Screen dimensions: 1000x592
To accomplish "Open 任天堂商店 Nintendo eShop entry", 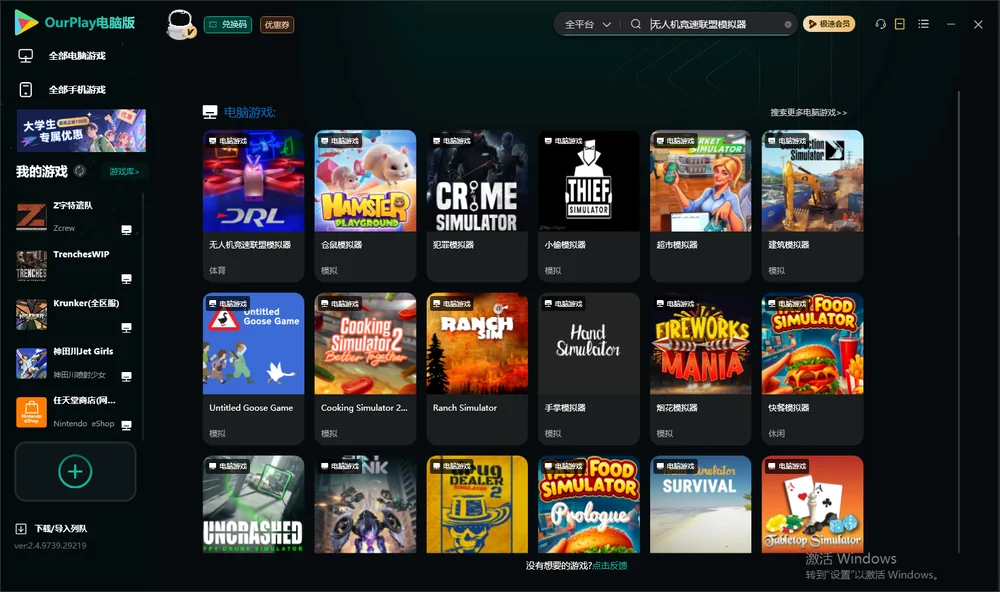I will point(75,412).
